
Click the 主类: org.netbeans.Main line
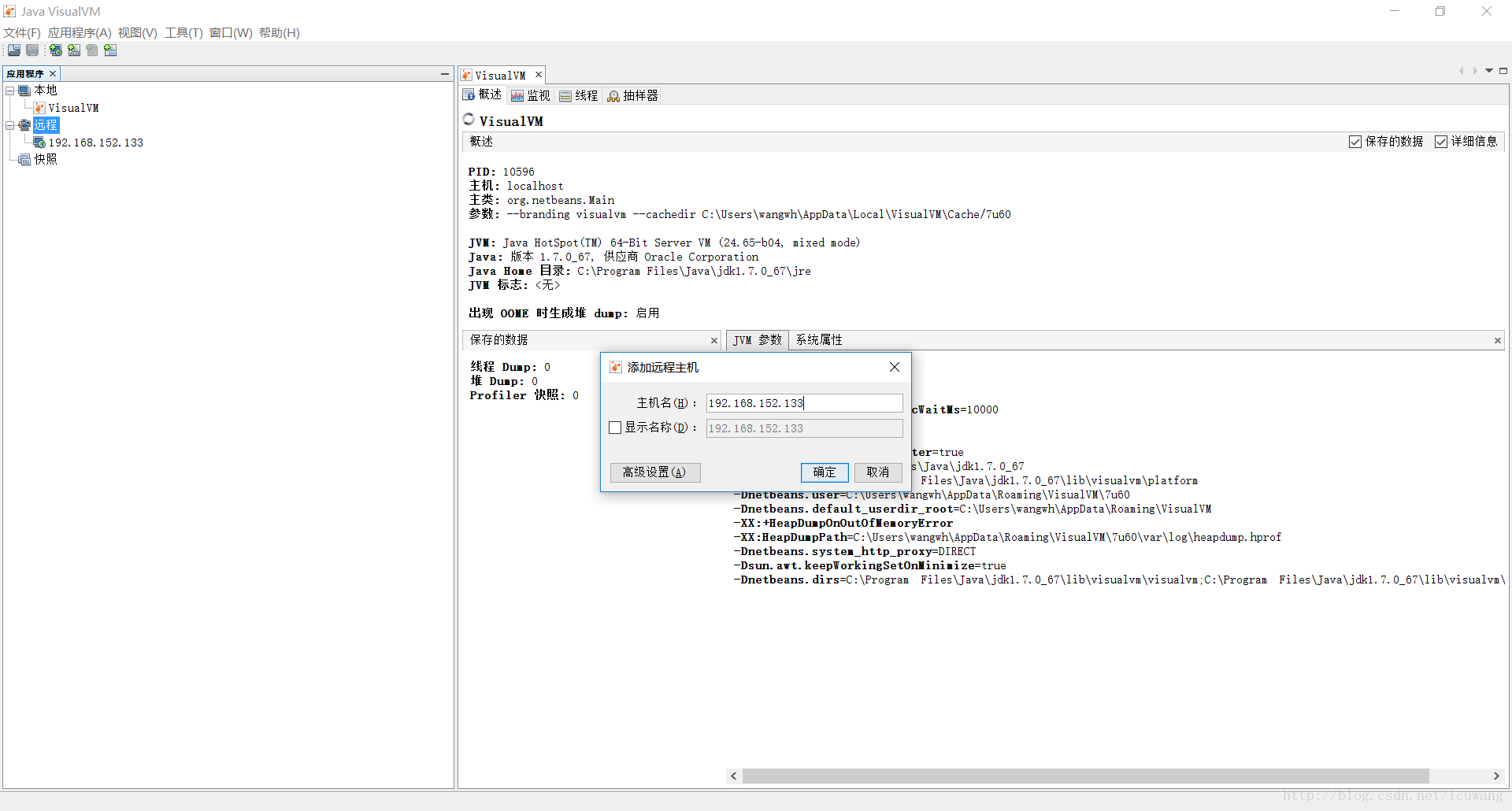pos(541,200)
